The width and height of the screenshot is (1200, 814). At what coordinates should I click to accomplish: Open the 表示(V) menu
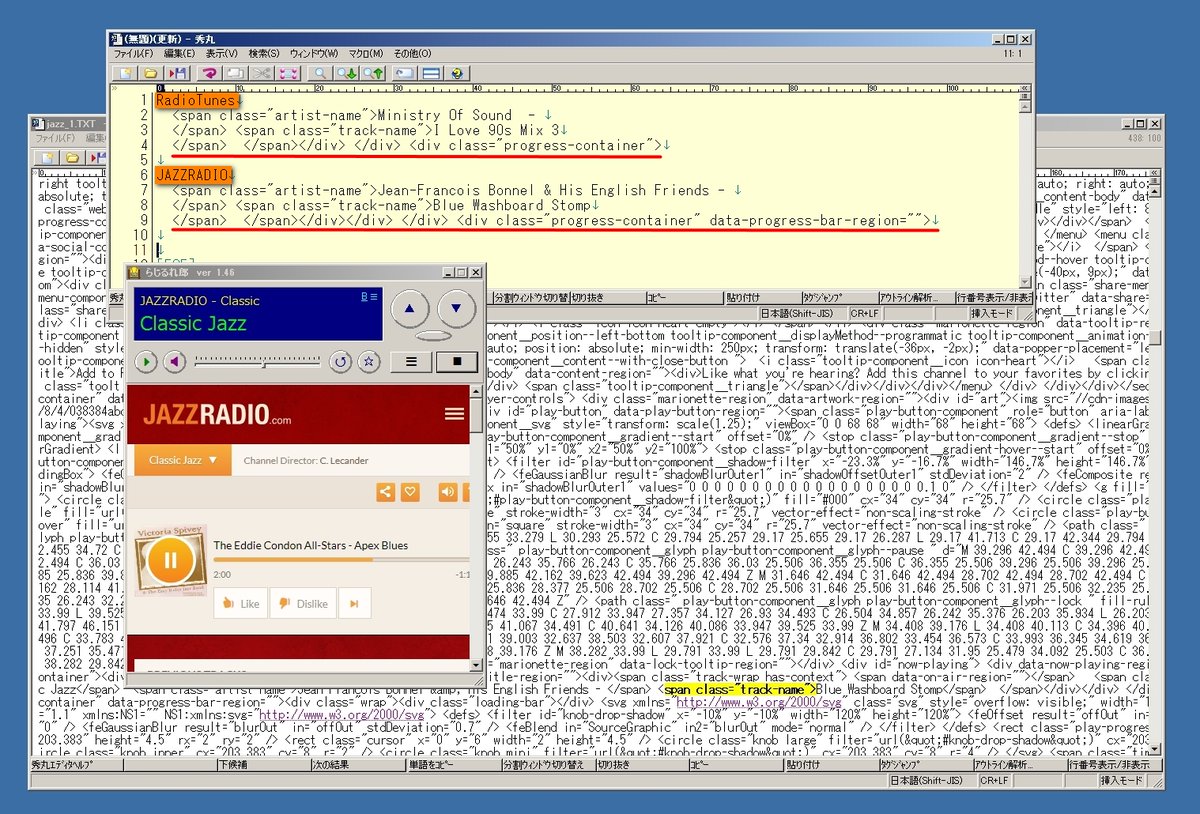pos(221,53)
